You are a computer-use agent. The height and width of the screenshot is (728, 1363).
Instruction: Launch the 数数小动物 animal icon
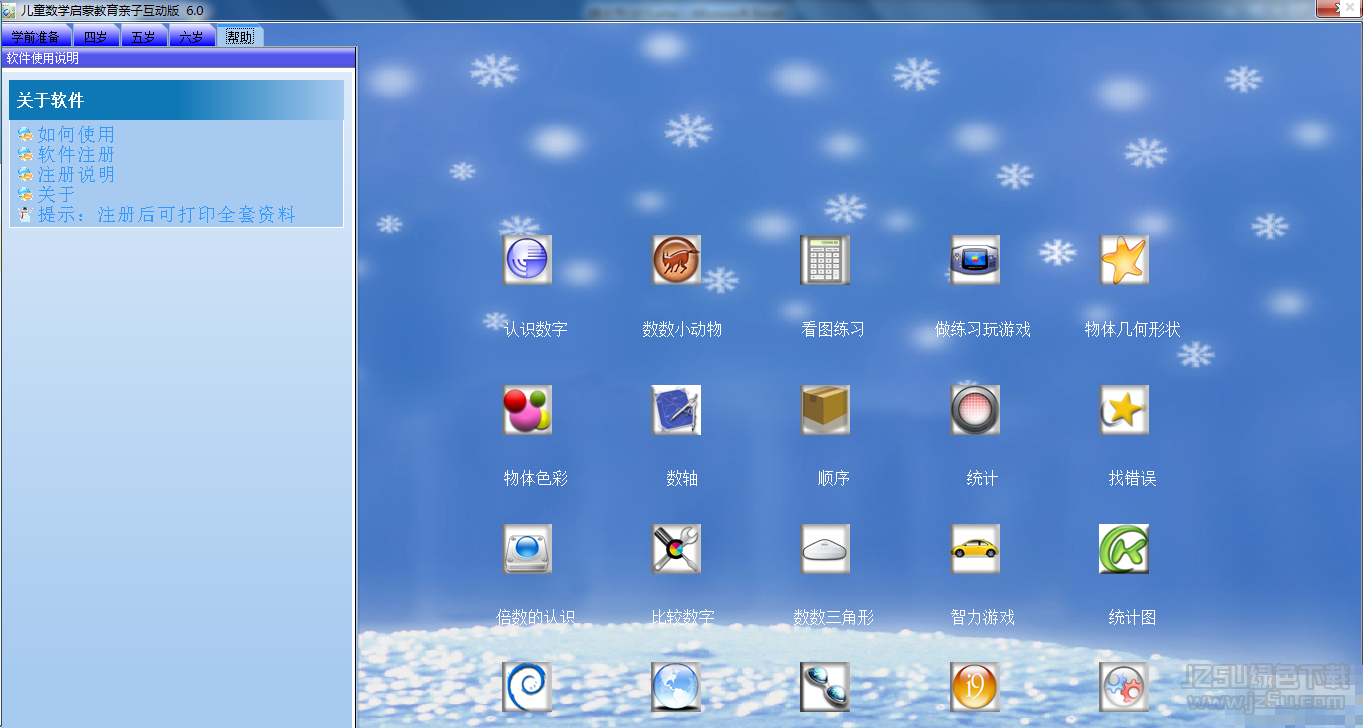677,260
